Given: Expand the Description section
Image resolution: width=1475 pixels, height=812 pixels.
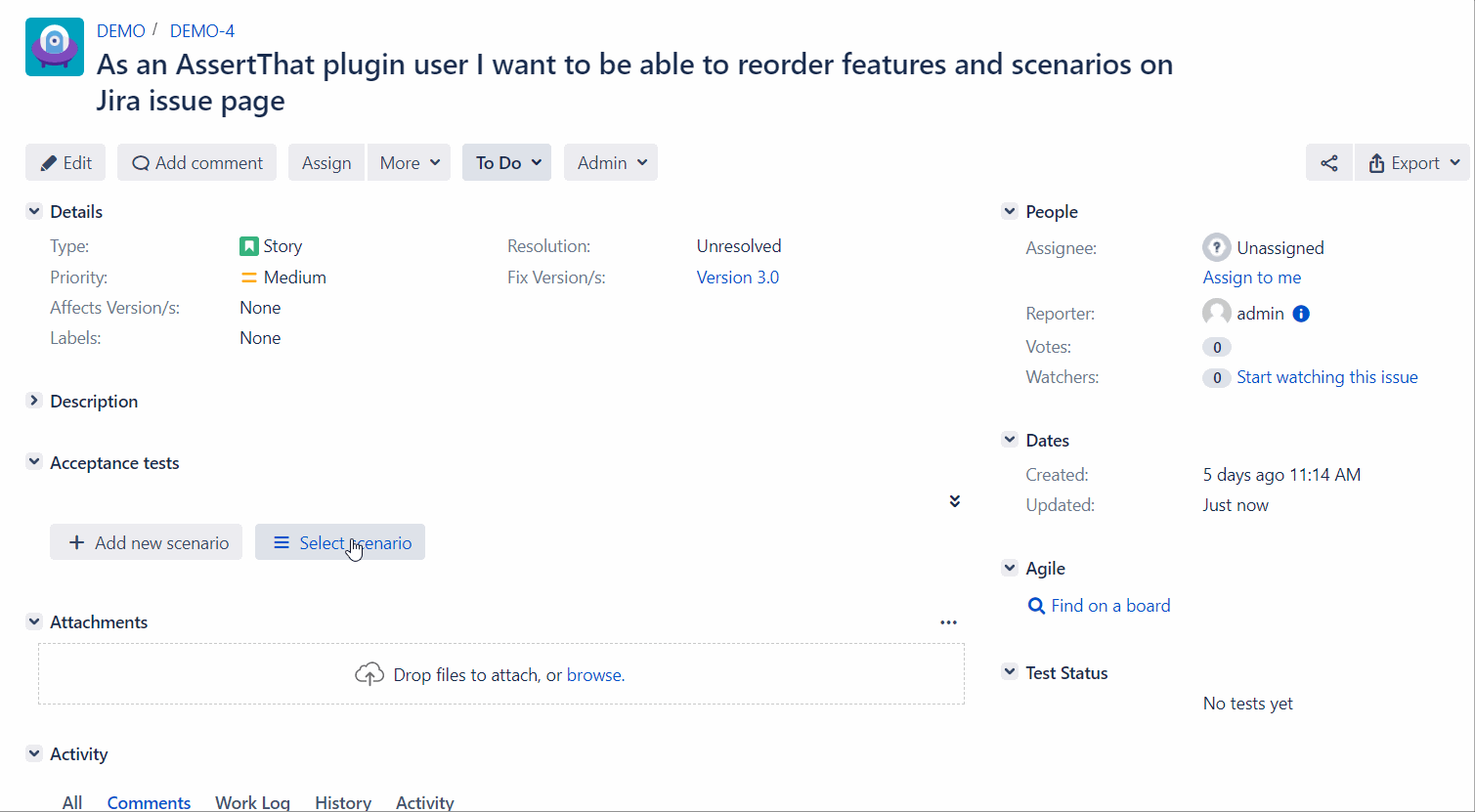Looking at the screenshot, I should pos(34,401).
